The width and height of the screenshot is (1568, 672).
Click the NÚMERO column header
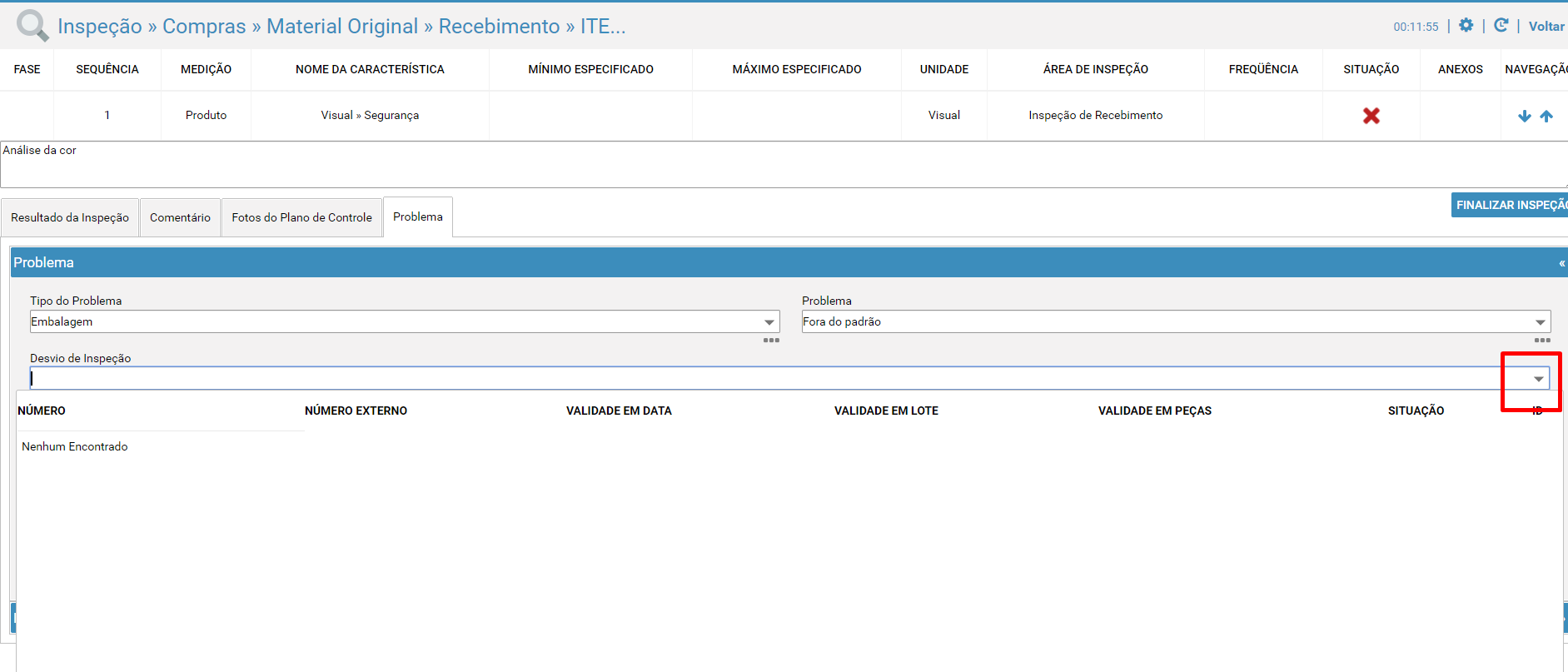point(42,411)
